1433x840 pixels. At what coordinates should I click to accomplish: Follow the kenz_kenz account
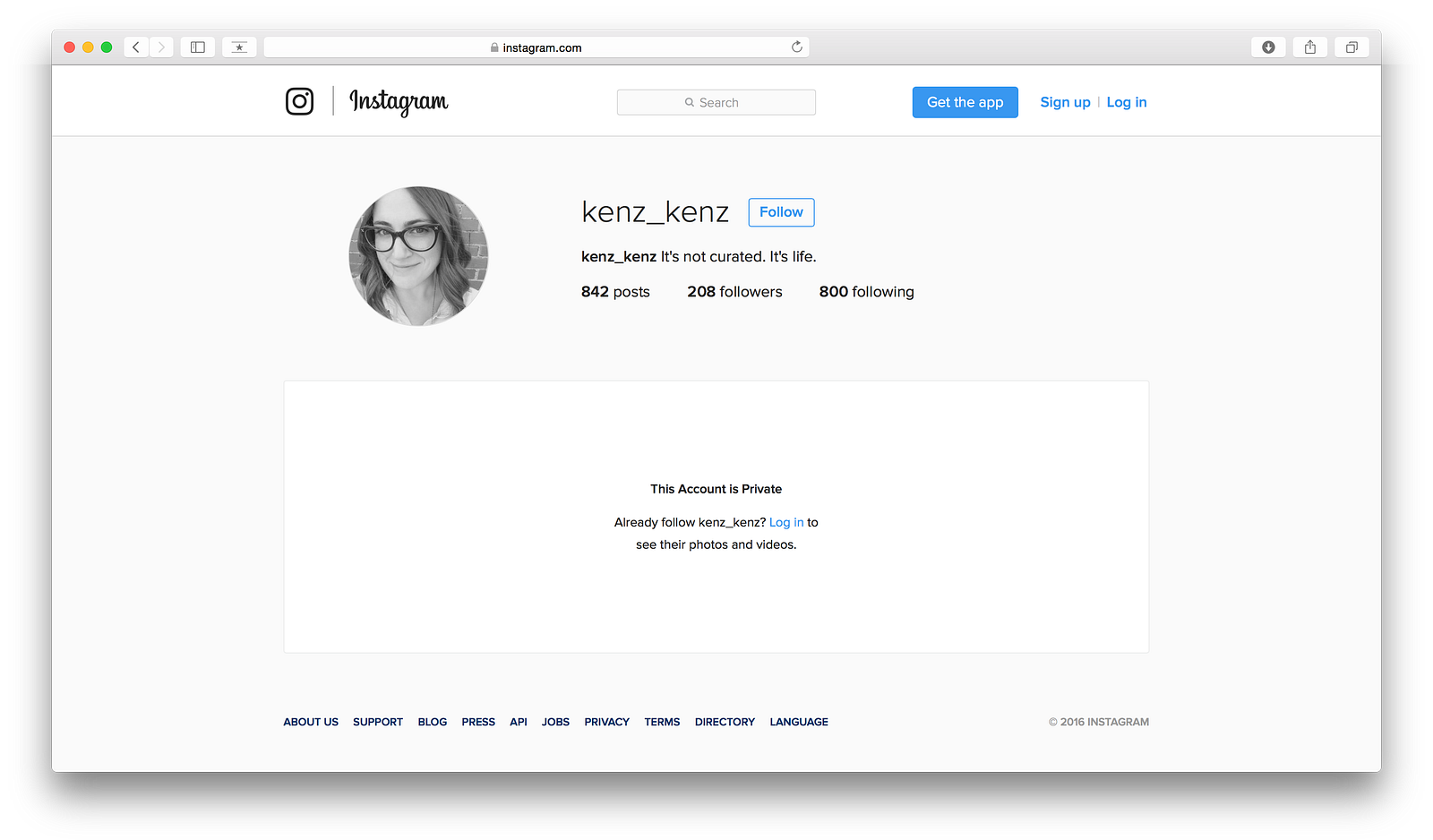point(781,212)
